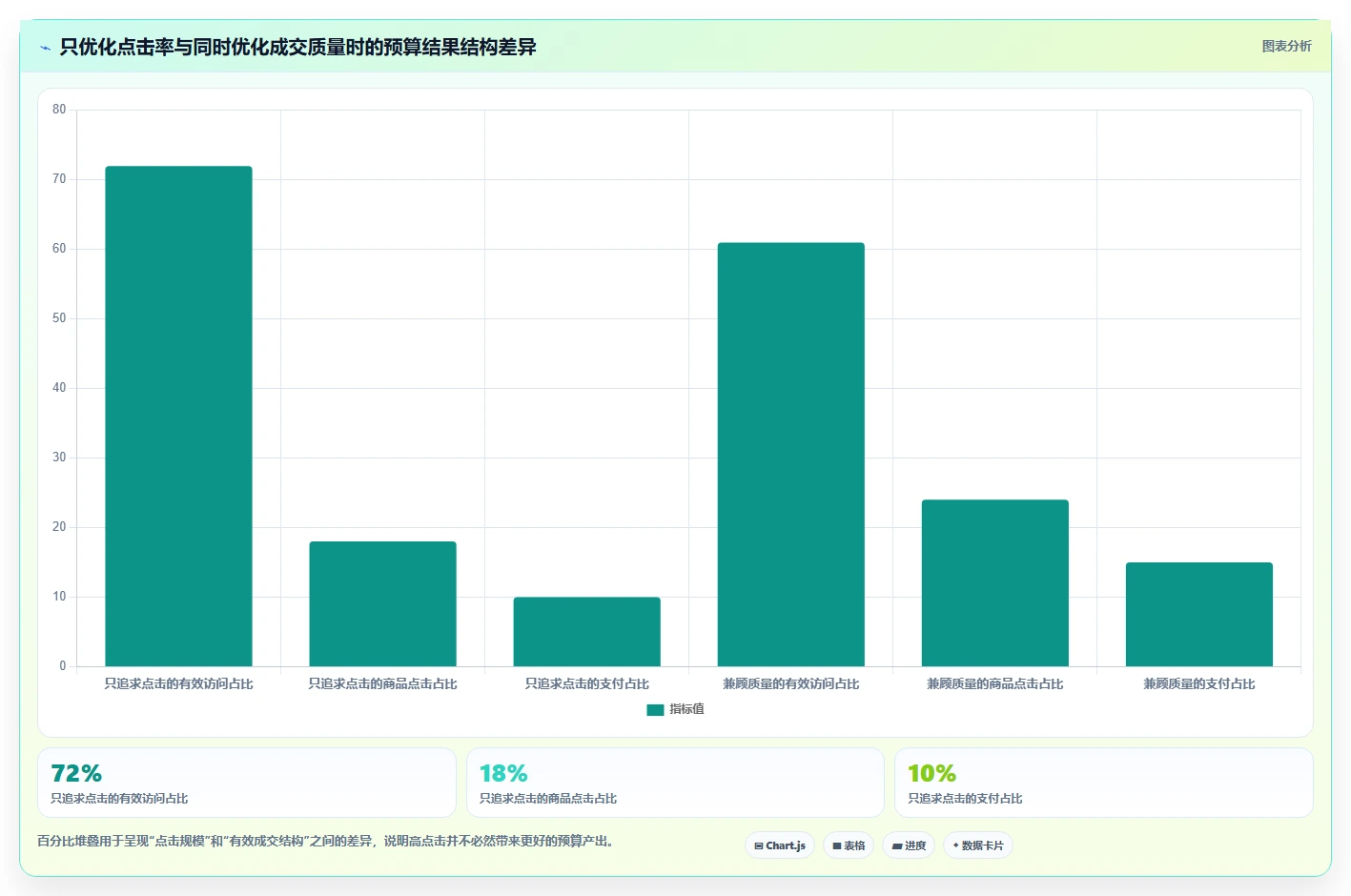Select the 进度 tag pill

pyautogui.click(x=909, y=845)
